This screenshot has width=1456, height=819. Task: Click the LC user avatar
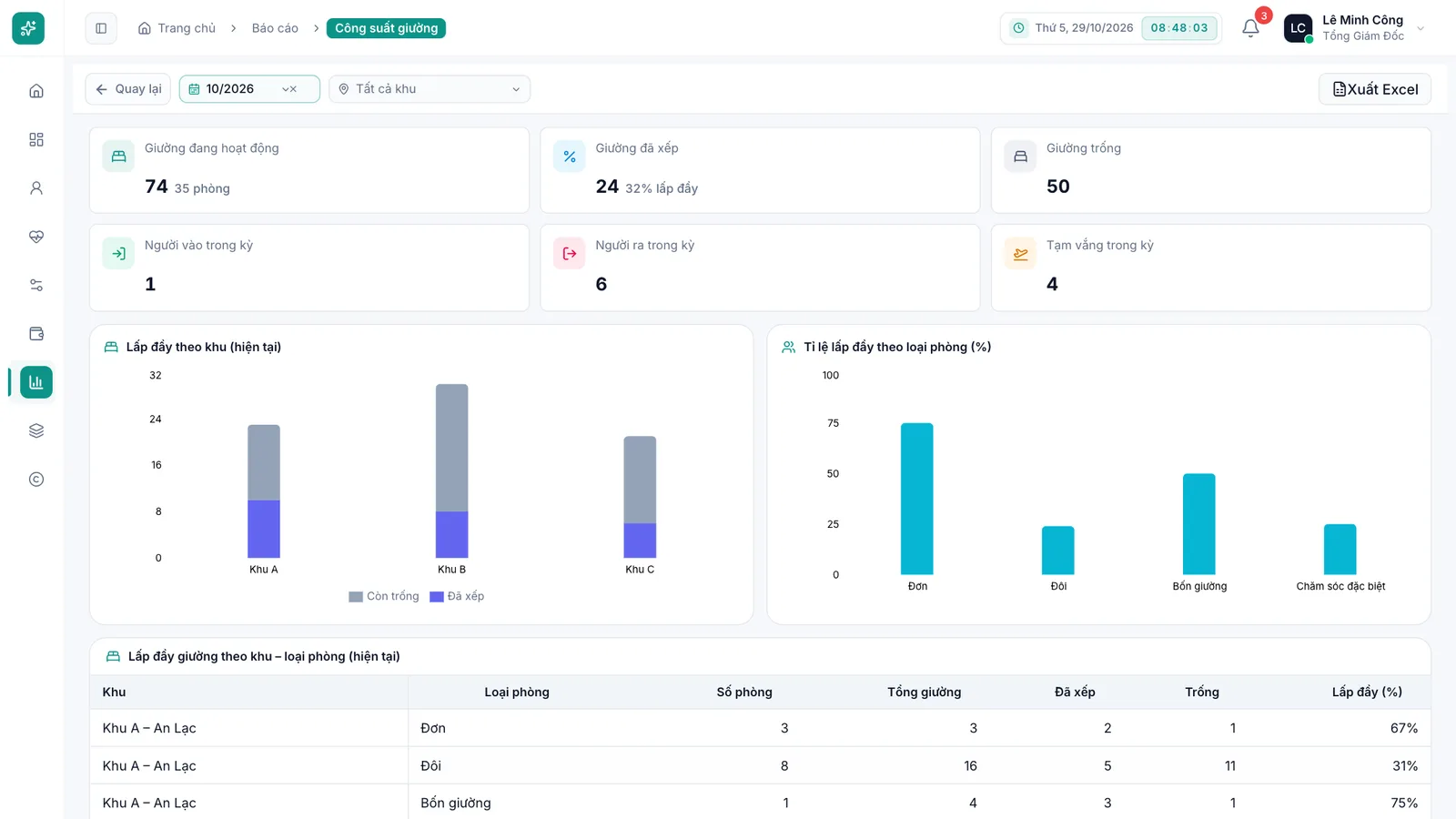pos(1298,28)
